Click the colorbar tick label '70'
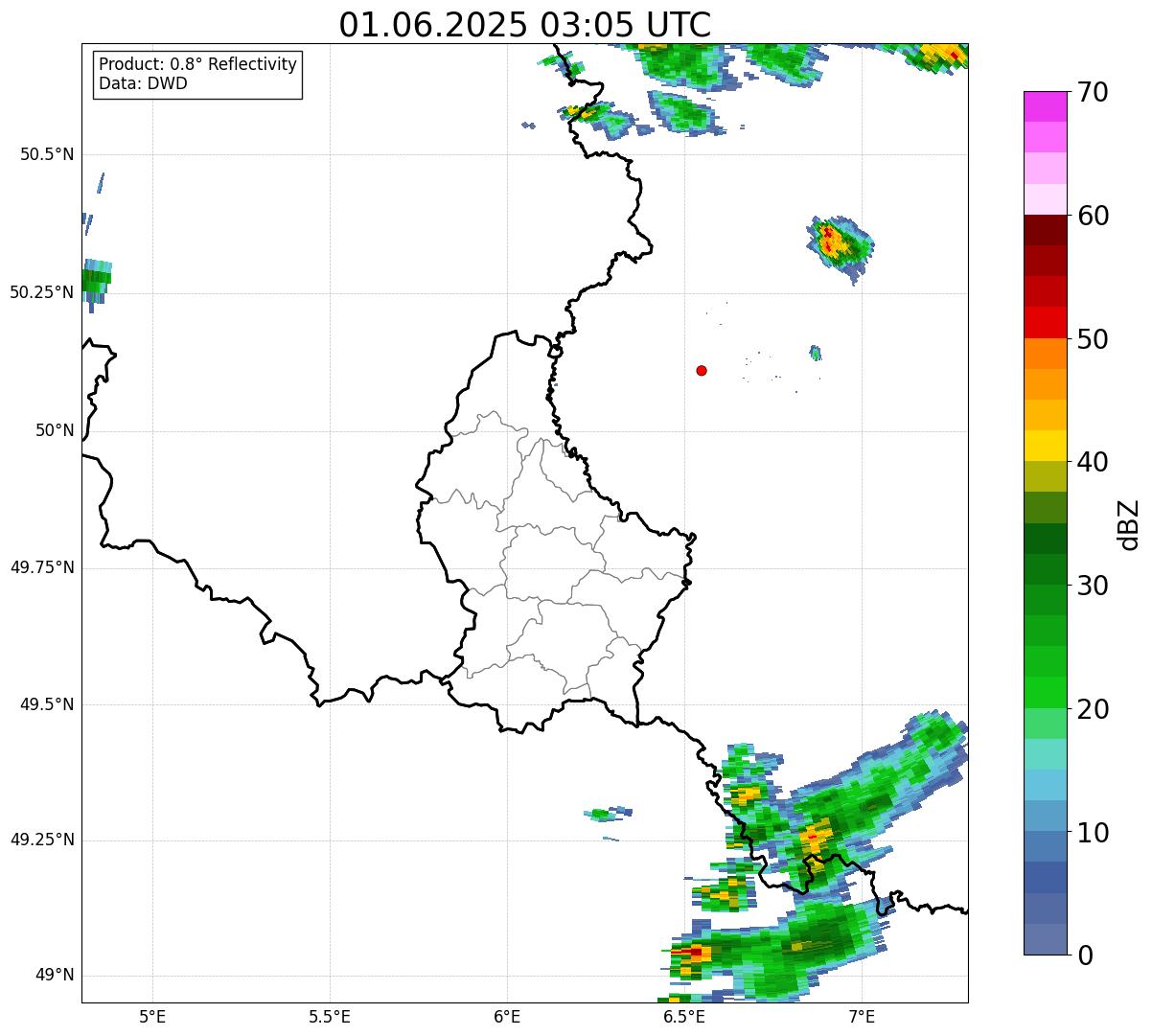The height and width of the screenshot is (1036, 1152). pos(1092,92)
